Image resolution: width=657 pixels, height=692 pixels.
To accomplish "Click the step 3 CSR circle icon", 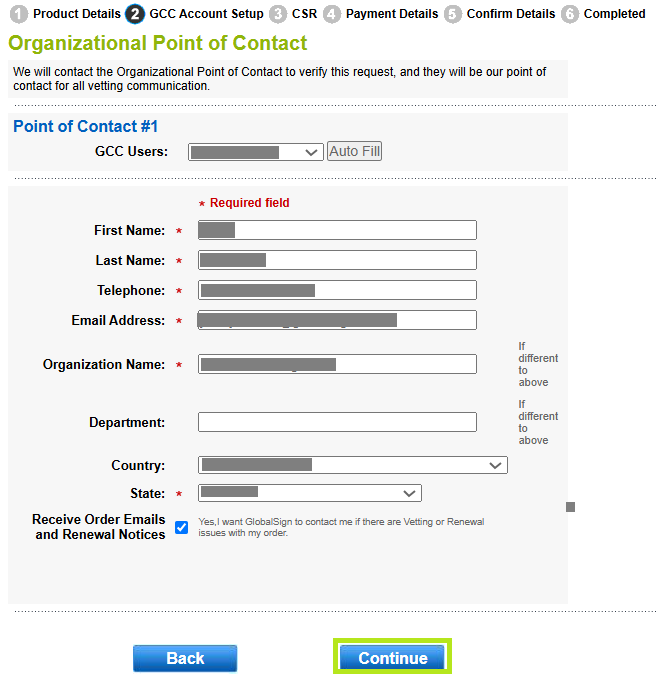I will [278, 14].
